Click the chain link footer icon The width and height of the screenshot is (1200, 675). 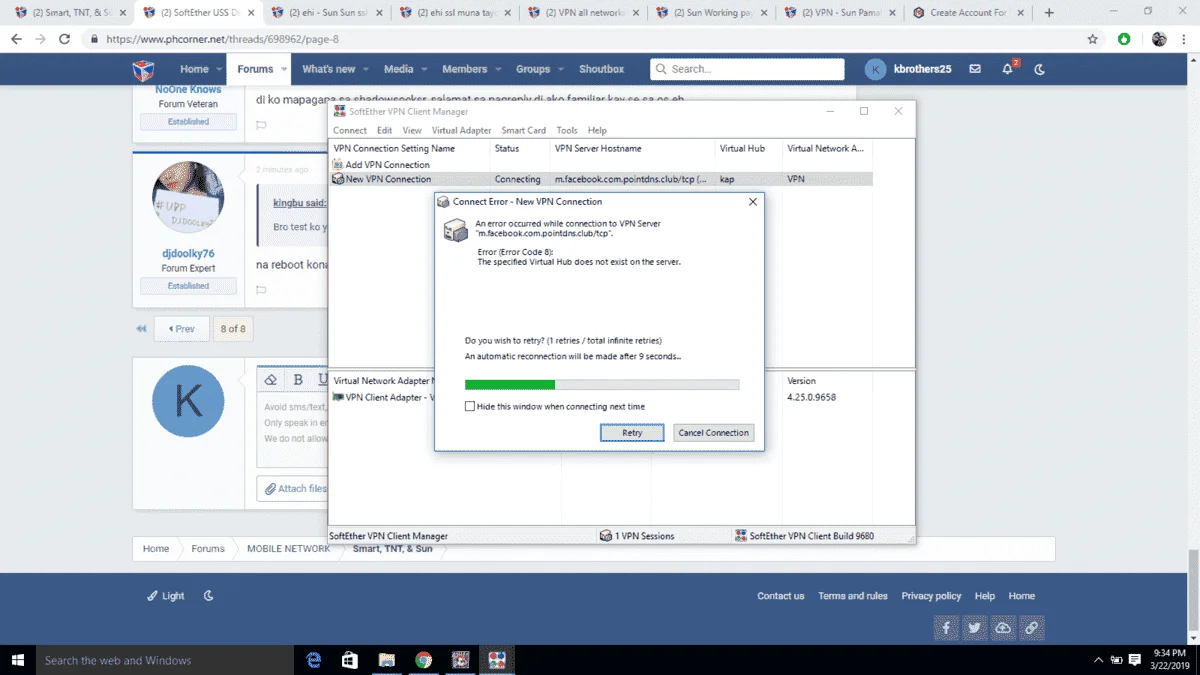(1032, 628)
